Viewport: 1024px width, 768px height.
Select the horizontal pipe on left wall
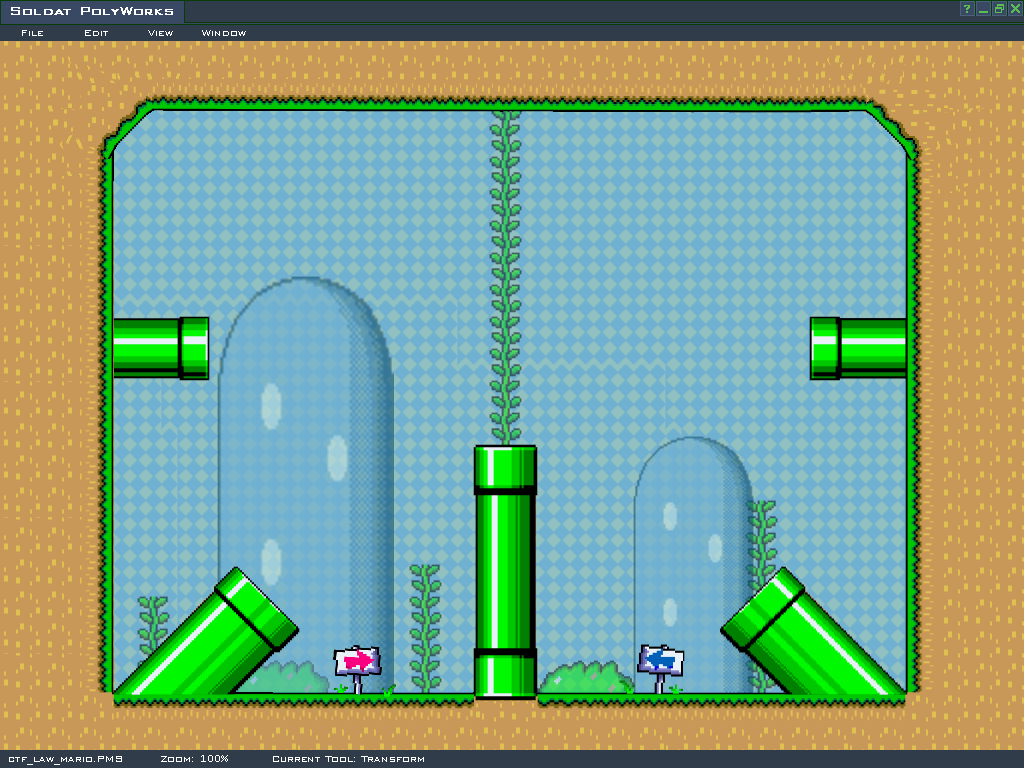tap(160, 348)
